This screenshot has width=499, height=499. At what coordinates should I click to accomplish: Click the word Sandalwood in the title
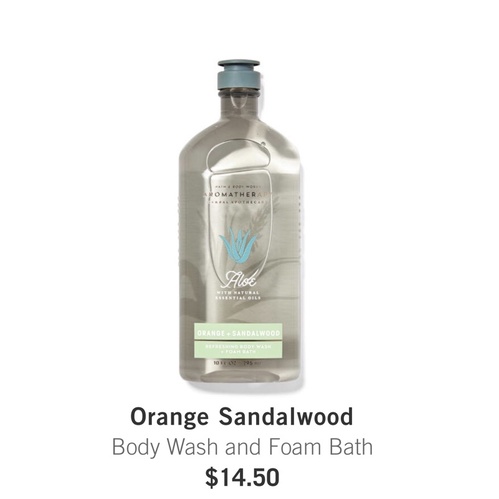(286, 417)
